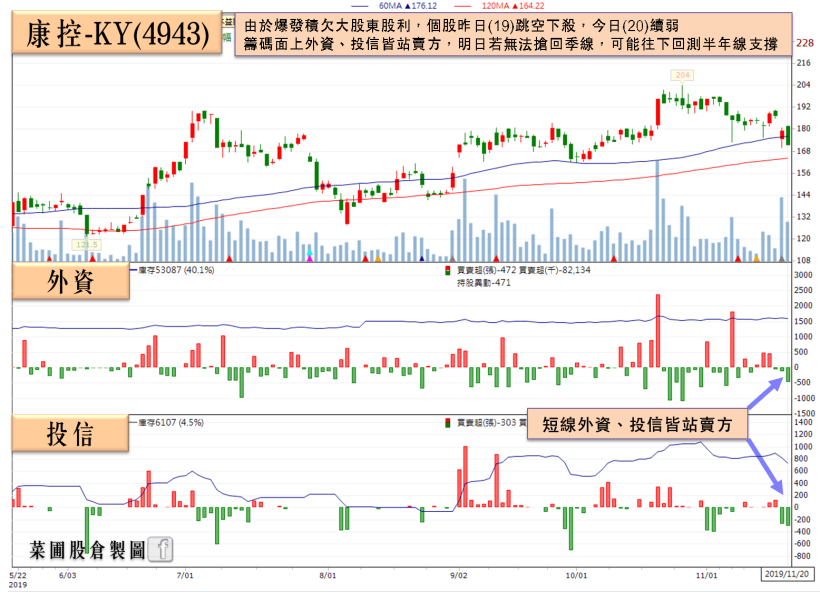
Task: Click the 228 price axis value
Action: (804, 43)
